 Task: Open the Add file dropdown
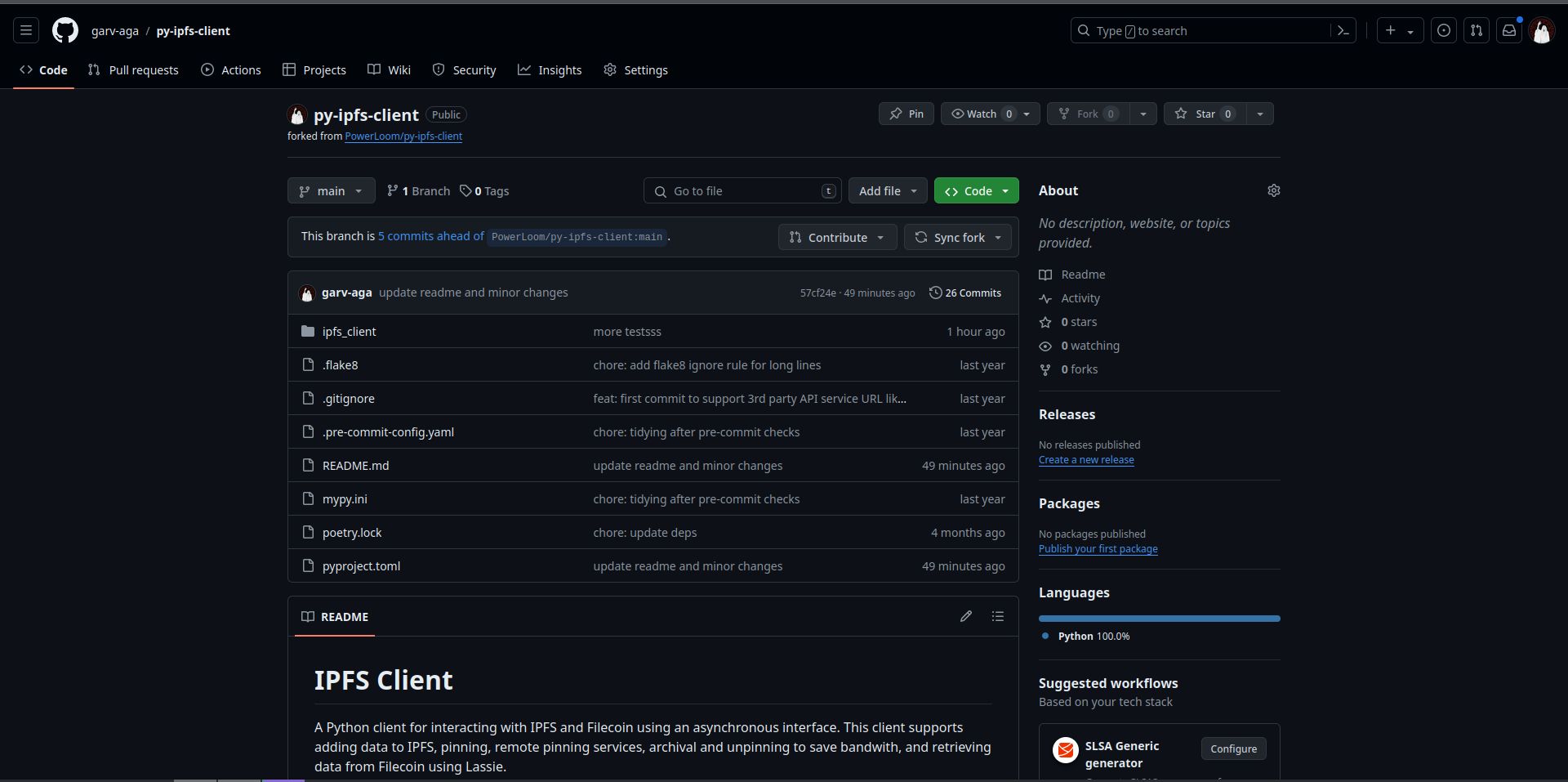tap(888, 190)
